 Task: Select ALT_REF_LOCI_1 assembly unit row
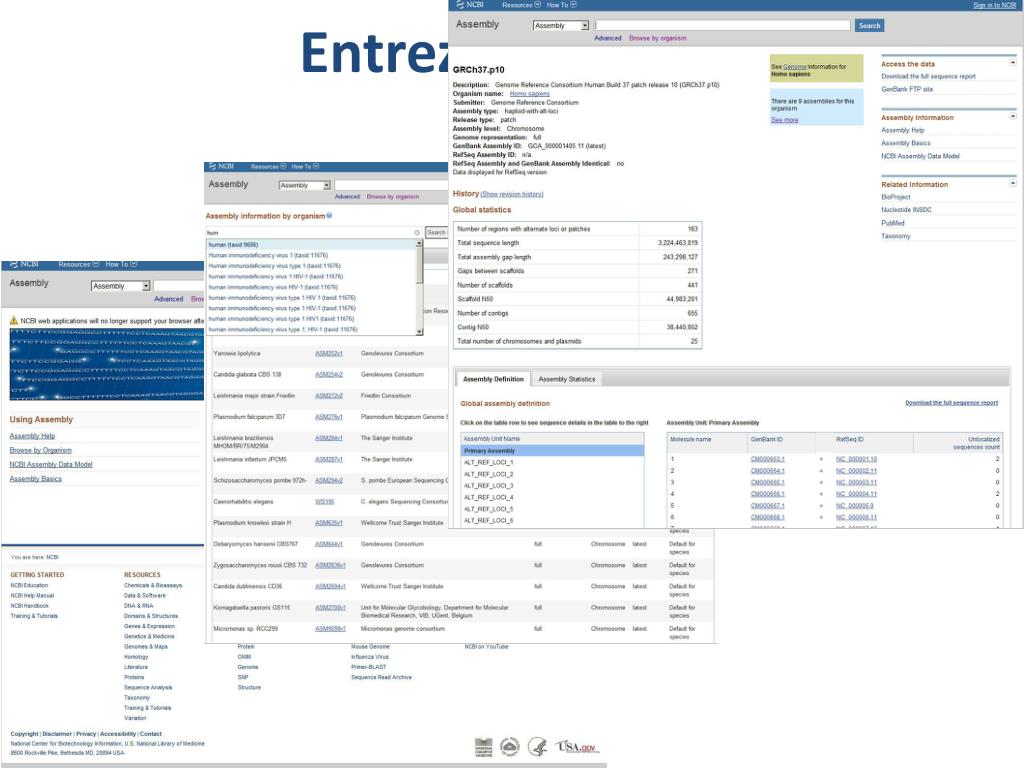click(x=552, y=462)
